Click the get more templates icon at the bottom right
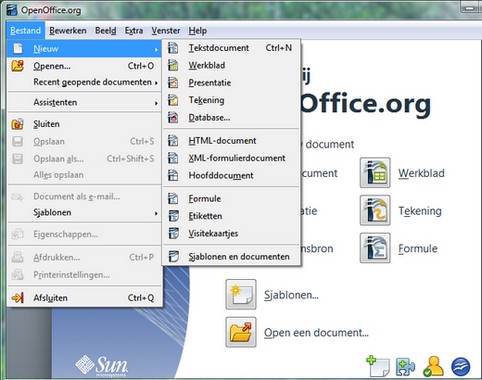Screen dimensions: 482x380 click(378, 366)
